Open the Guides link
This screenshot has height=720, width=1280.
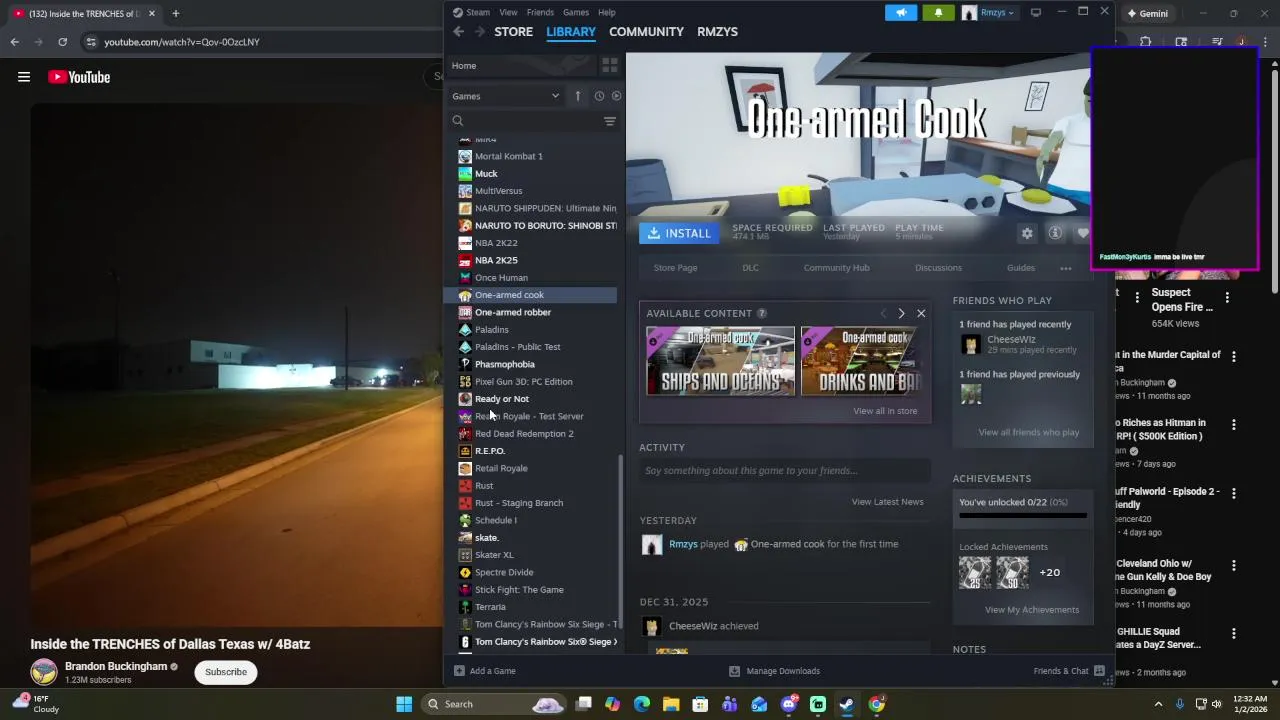(x=1021, y=268)
